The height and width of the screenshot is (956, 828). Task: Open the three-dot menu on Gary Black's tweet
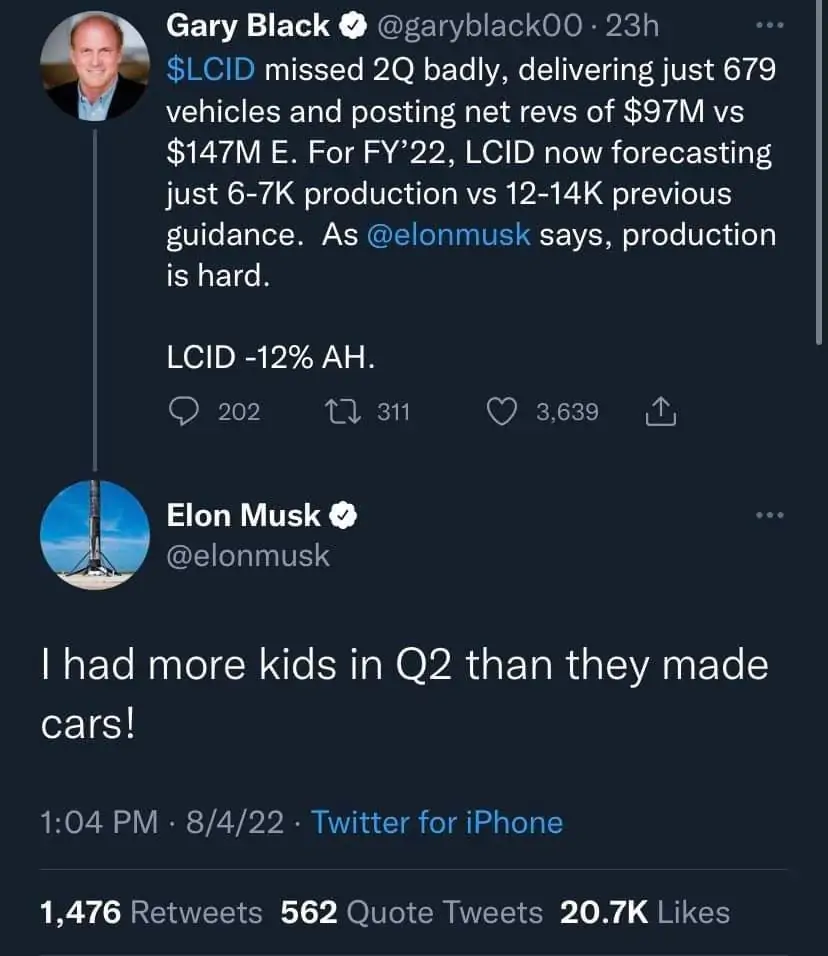(770, 24)
